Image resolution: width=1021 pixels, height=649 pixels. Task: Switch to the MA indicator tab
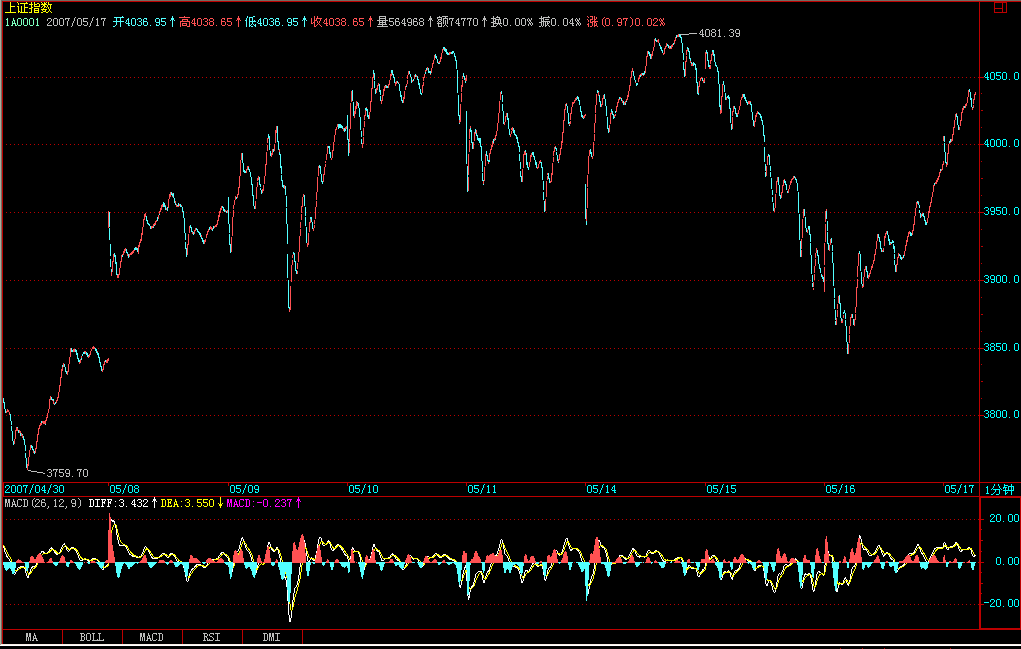pyautogui.click(x=32, y=637)
